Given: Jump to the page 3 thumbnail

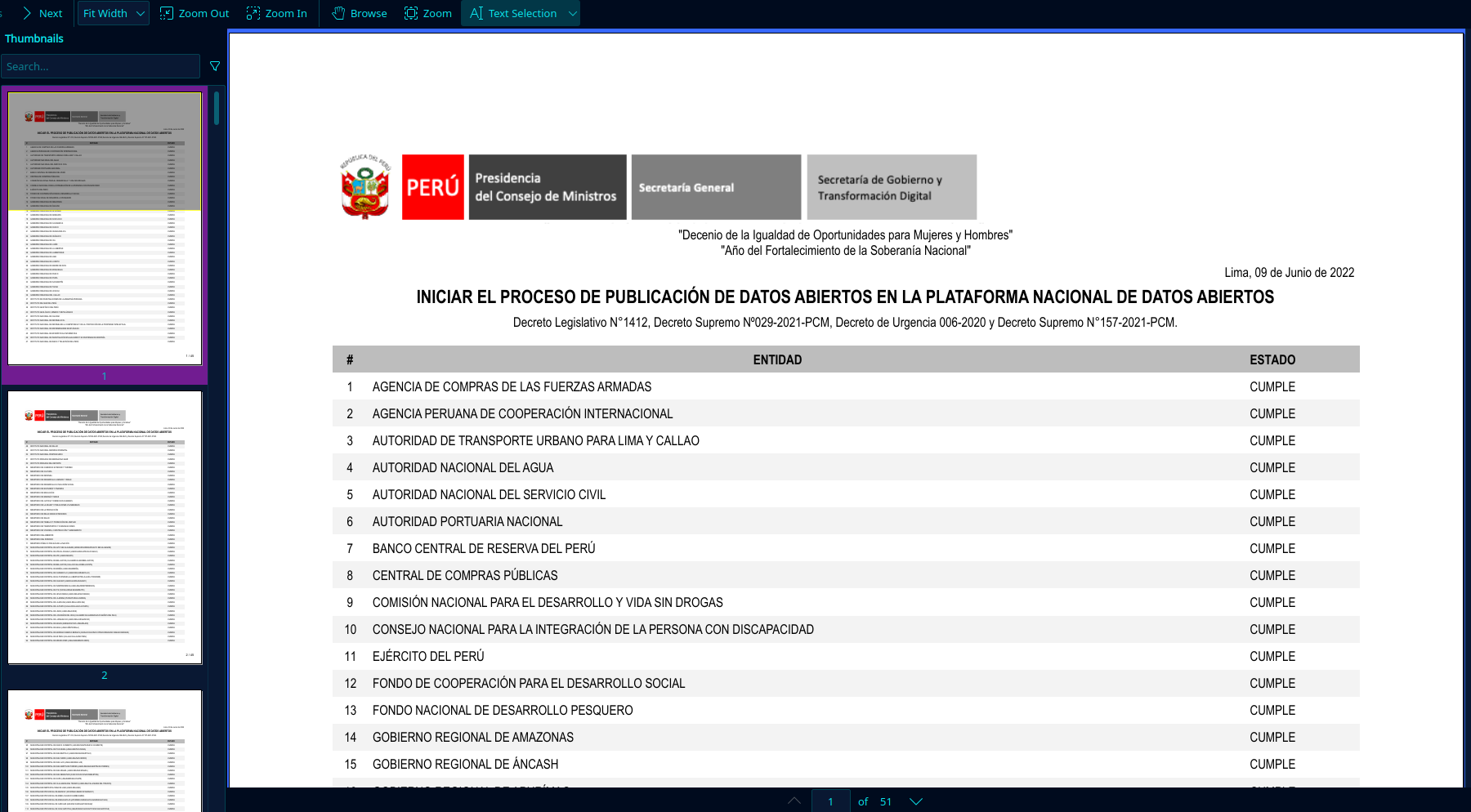Looking at the screenshot, I should click(105, 750).
